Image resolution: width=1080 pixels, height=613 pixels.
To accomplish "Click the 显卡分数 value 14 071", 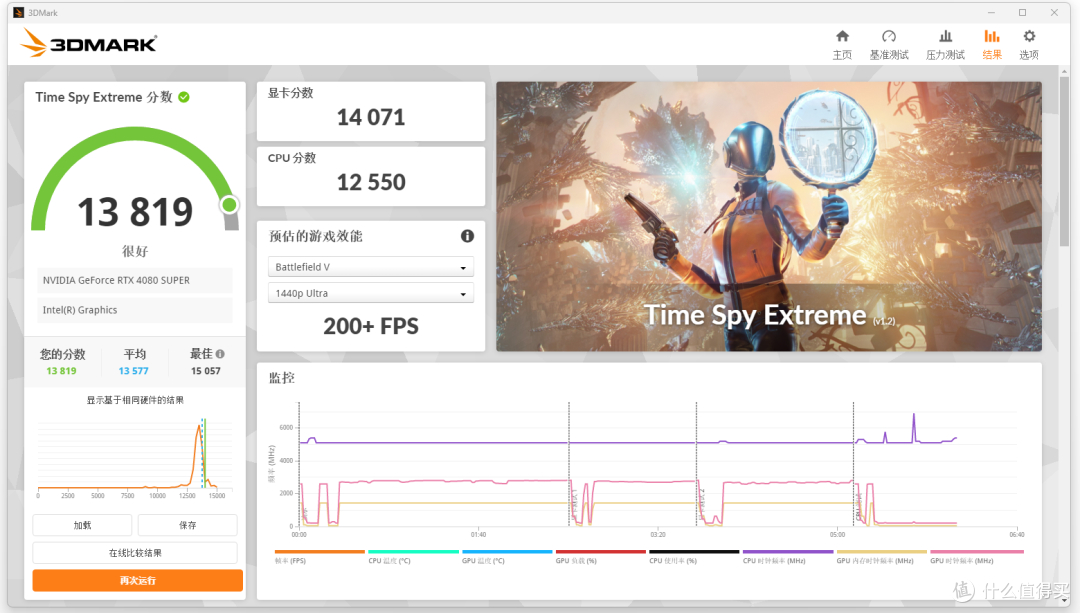I will point(371,118).
